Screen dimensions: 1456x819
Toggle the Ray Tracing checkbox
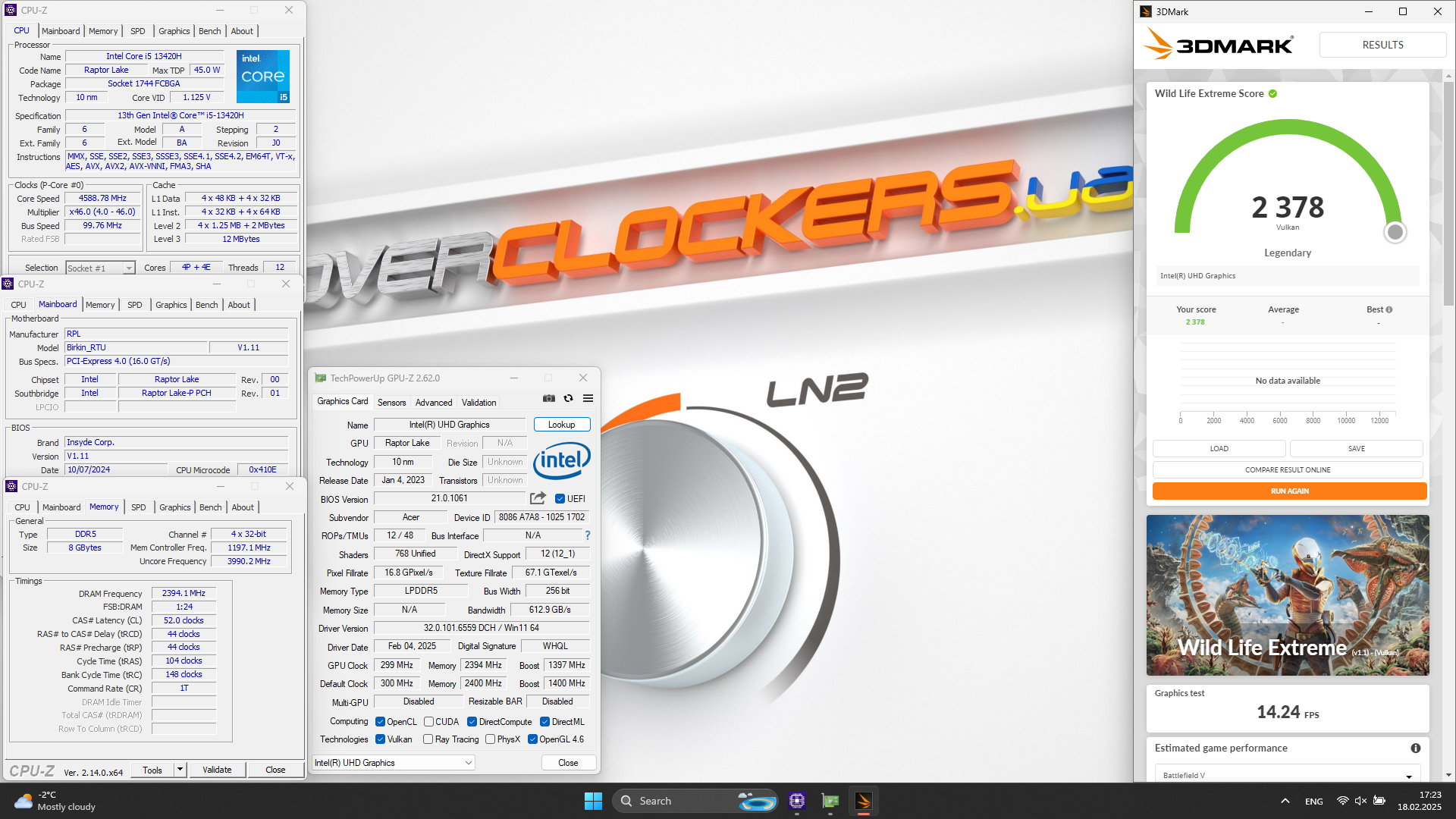tap(428, 739)
